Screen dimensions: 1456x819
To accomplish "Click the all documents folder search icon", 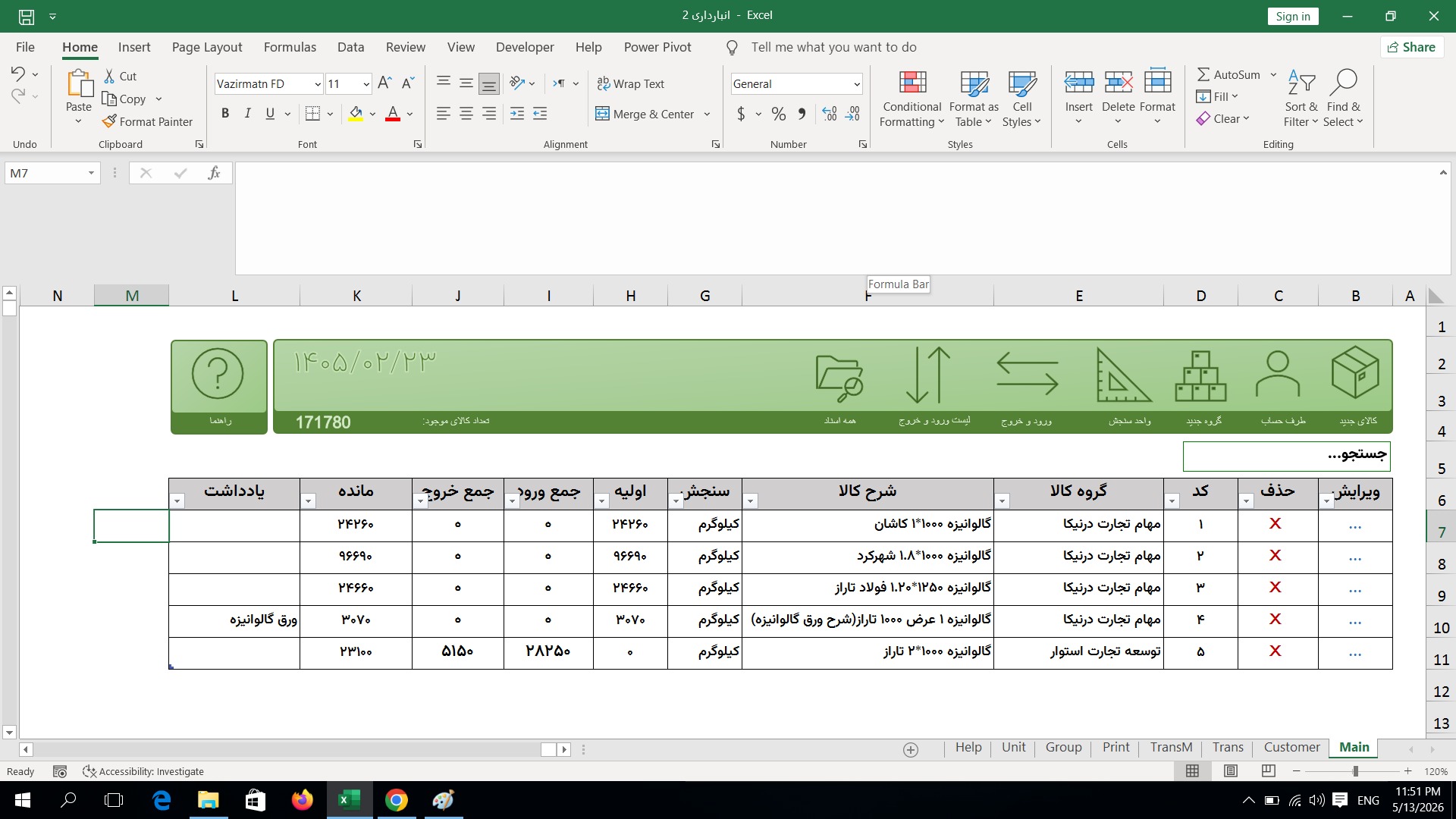I will [839, 378].
